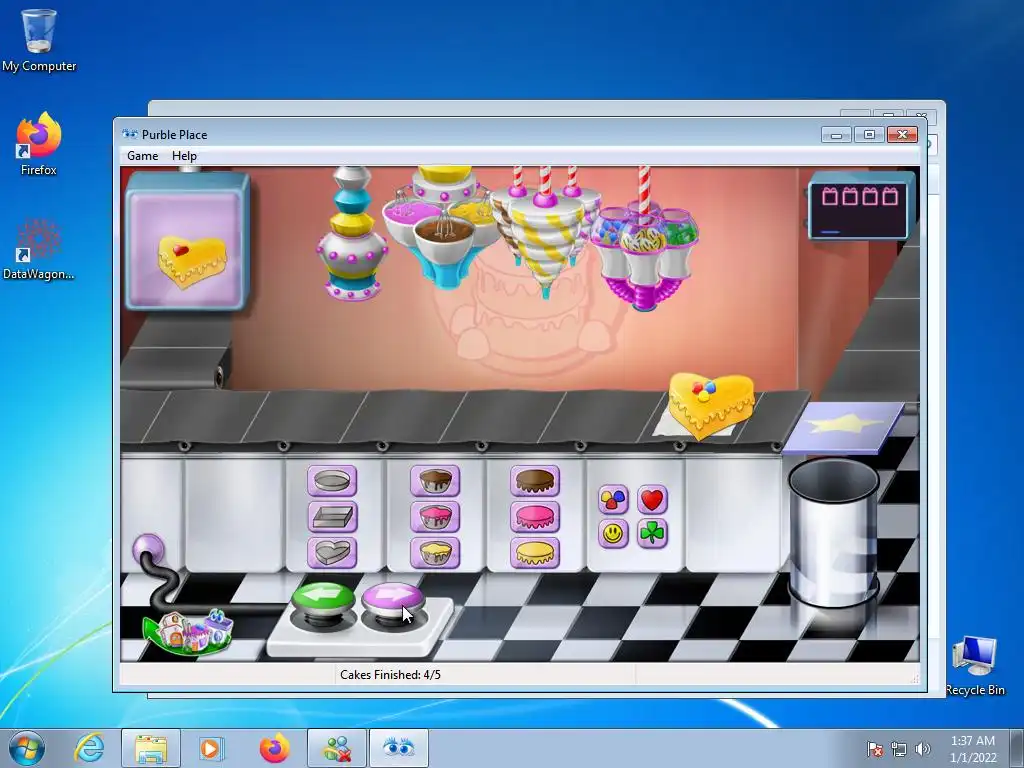Viewport: 1024px width, 768px height.
Task: Switch to the people icon taskbar window
Action: click(x=337, y=748)
